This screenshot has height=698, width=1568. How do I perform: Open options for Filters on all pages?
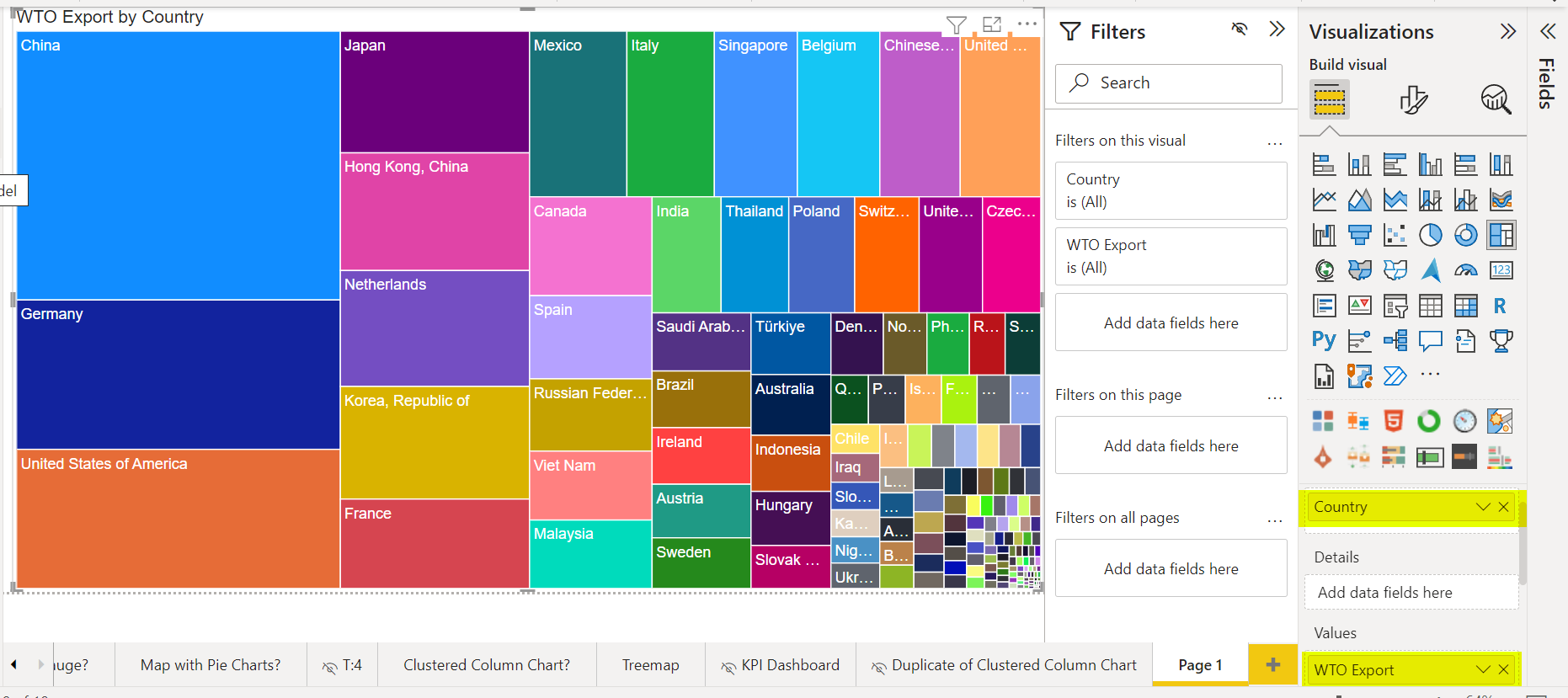tap(1275, 520)
